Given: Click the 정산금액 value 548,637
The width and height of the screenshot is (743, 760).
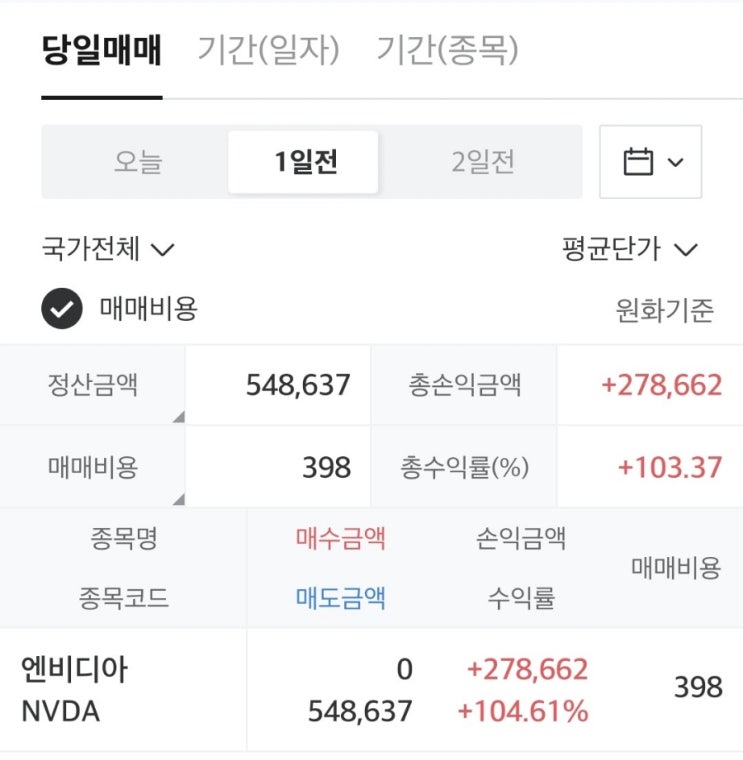Looking at the screenshot, I should (x=298, y=385).
